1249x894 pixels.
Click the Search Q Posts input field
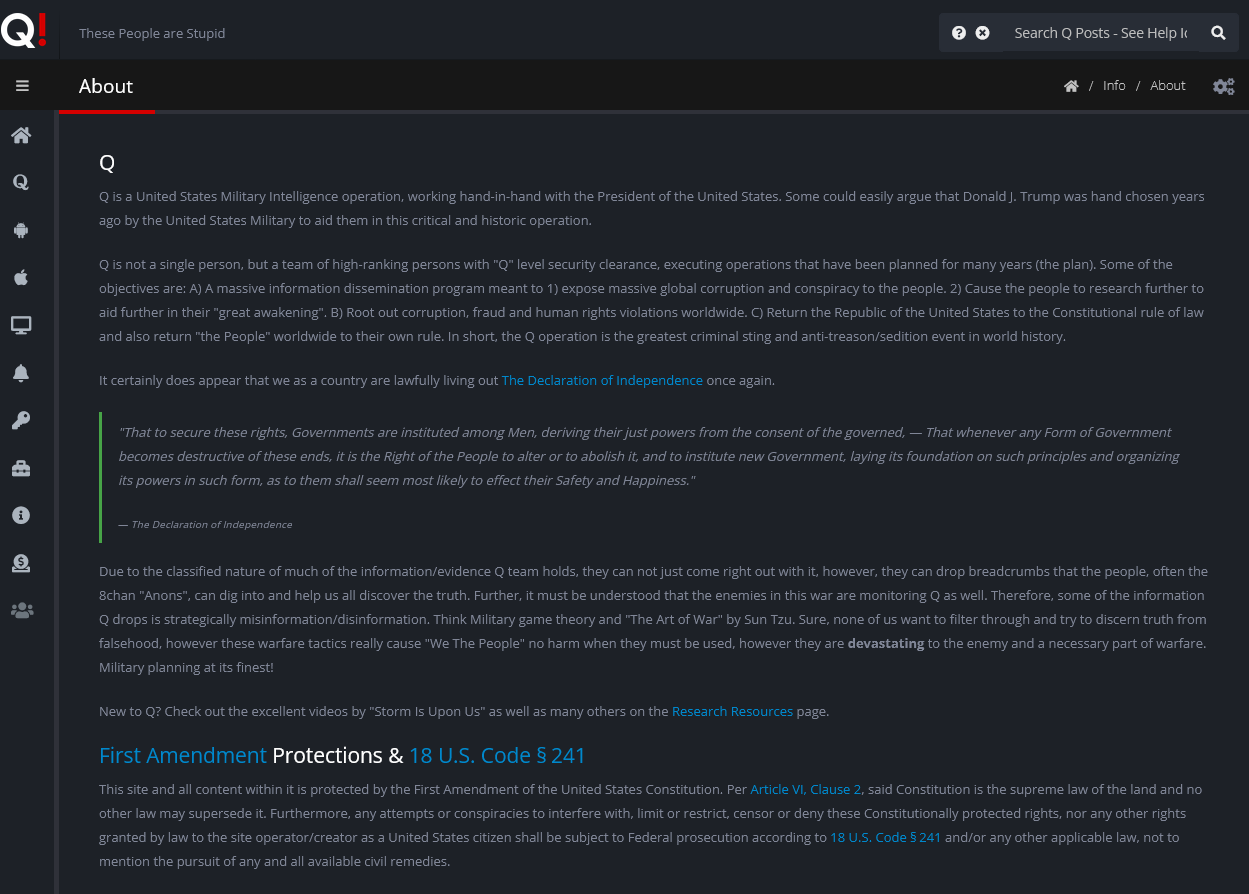coord(1100,33)
